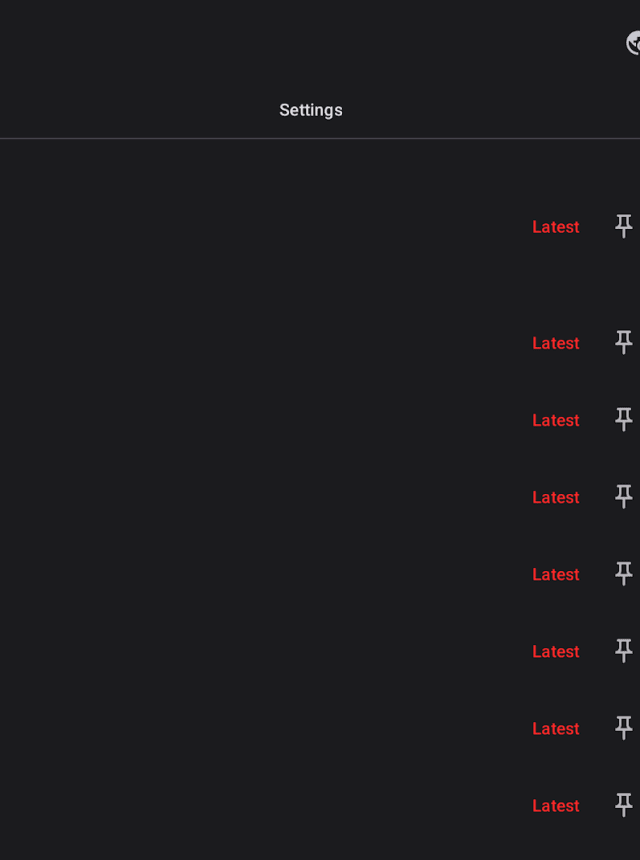This screenshot has width=640, height=860.
Task: Pin the eighth entry in the list
Action: (x=623, y=805)
